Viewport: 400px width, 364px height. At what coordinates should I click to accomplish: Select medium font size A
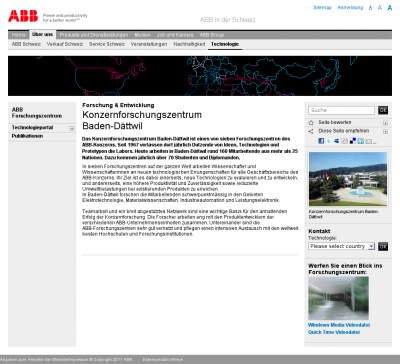point(379,7)
